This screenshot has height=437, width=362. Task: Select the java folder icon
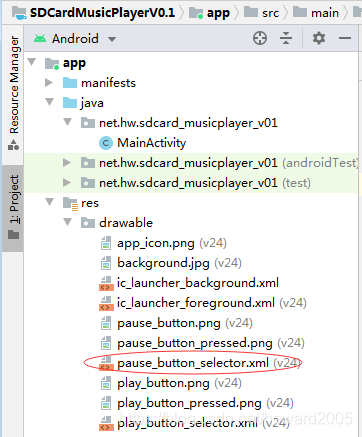point(70,103)
